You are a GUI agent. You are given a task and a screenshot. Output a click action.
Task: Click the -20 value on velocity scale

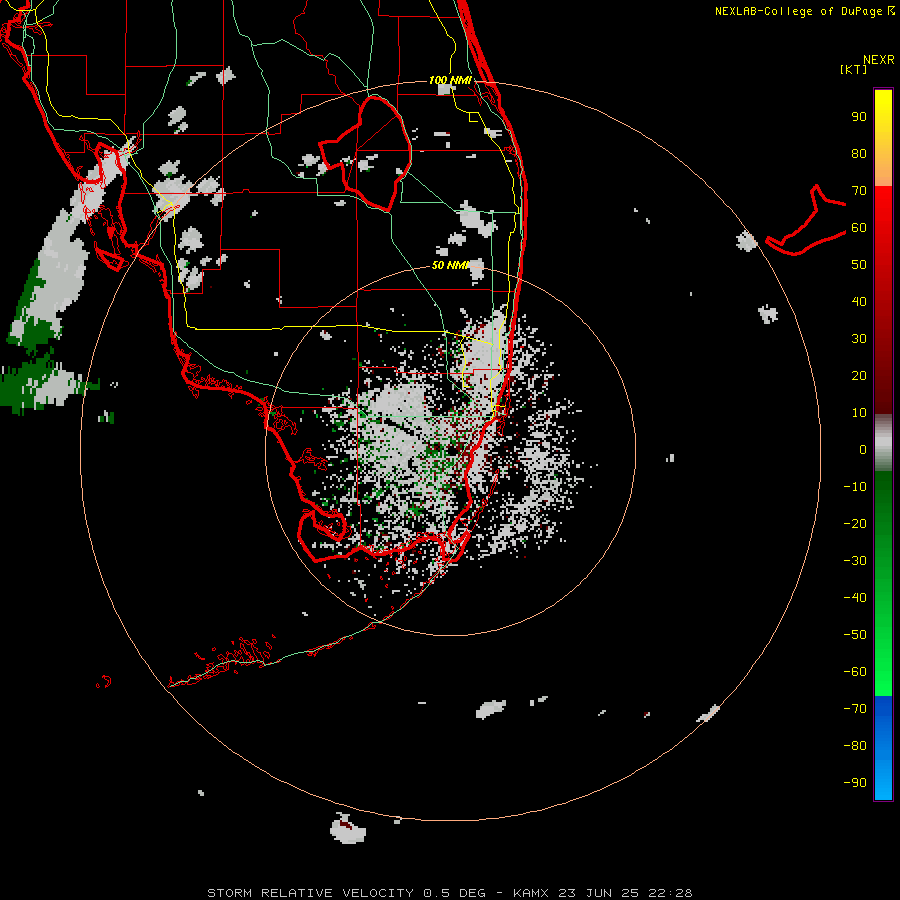tap(855, 523)
